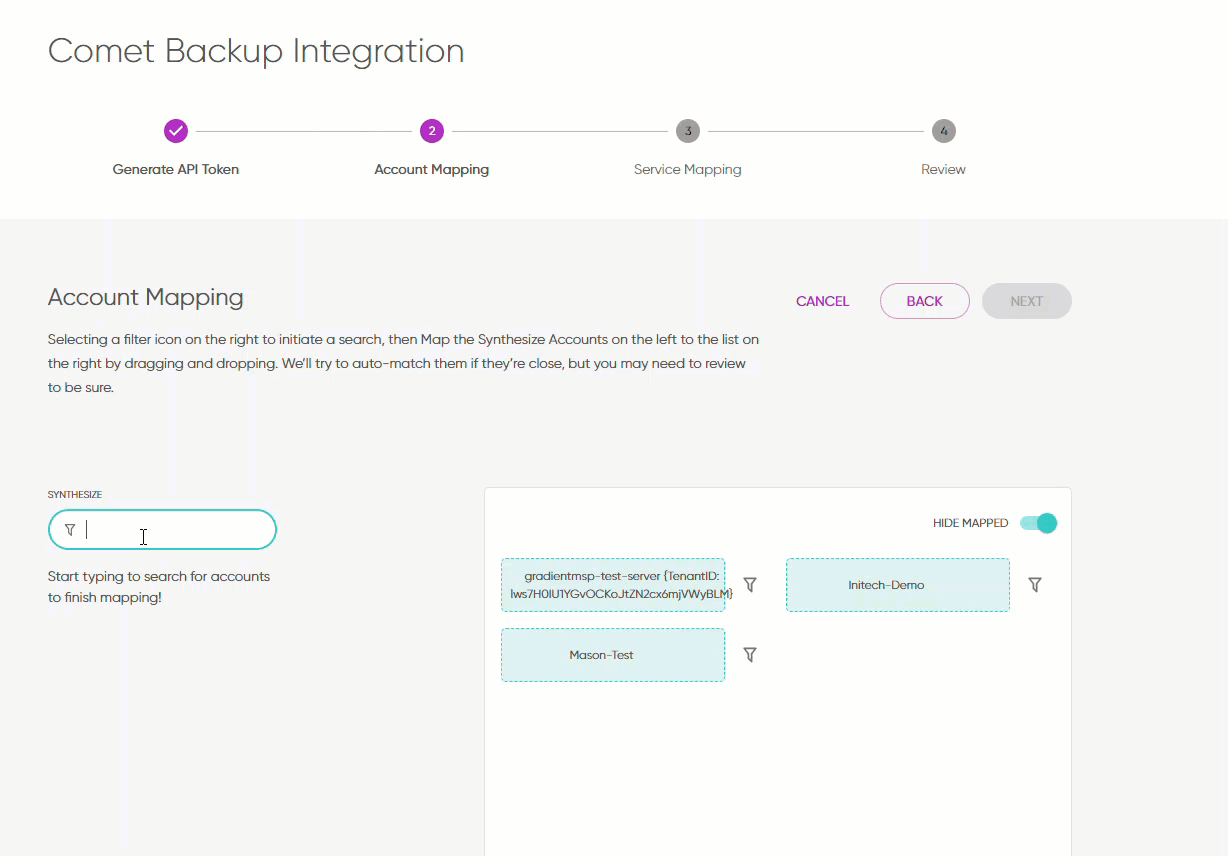The height and width of the screenshot is (856, 1228).
Task: Click the step 2 circle indicator
Action: pyautogui.click(x=432, y=131)
